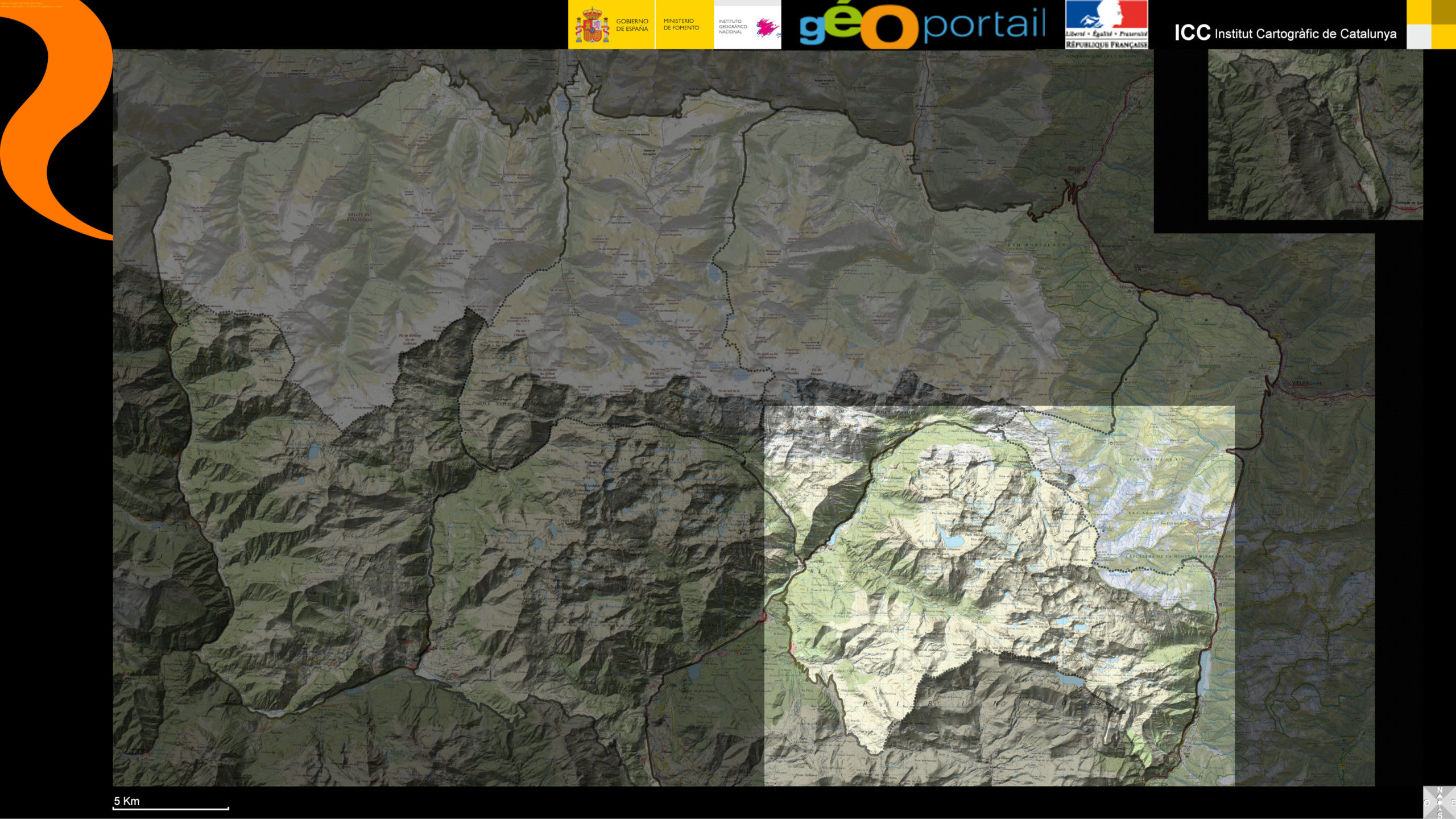
Task: Select the small inset map thumbnail
Action: (x=1315, y=134)
